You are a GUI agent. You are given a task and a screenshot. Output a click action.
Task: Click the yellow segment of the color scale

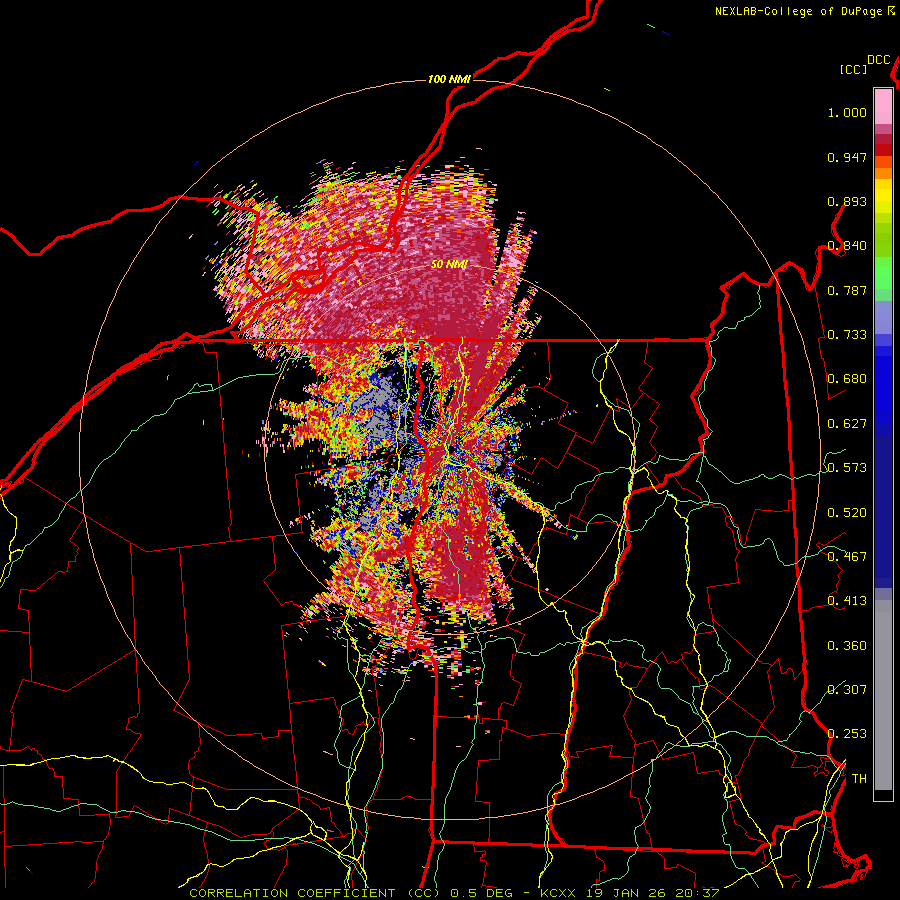click(x=883, y=197)
